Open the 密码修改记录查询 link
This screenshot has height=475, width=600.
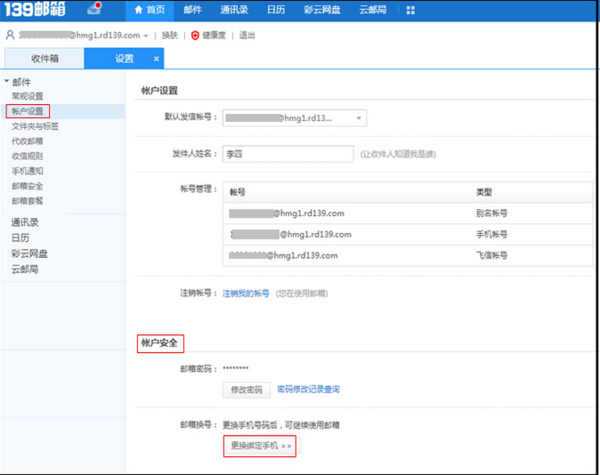click(x=308, y=390)
